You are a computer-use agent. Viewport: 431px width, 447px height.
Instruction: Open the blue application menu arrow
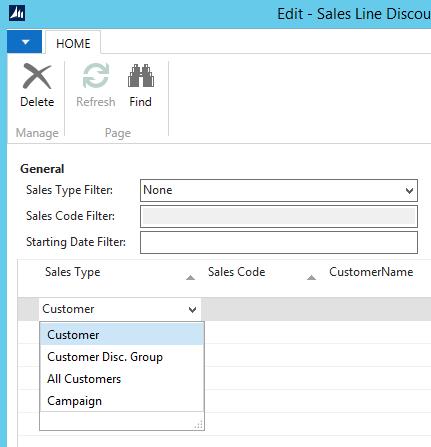coord(25,42)
